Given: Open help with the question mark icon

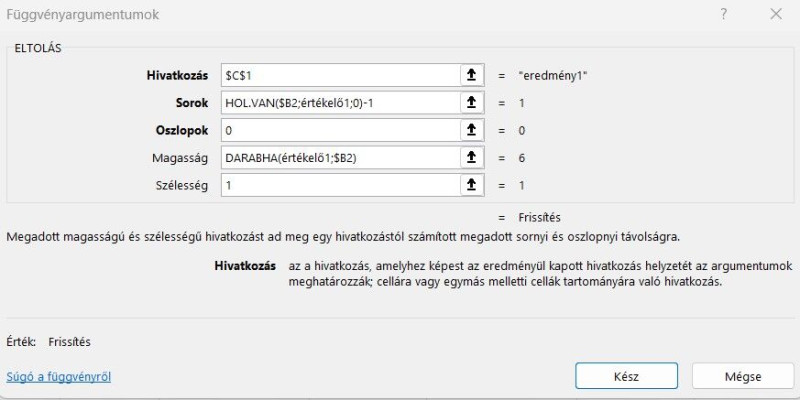Looking at the screenshot, I should tap(723, 15).
